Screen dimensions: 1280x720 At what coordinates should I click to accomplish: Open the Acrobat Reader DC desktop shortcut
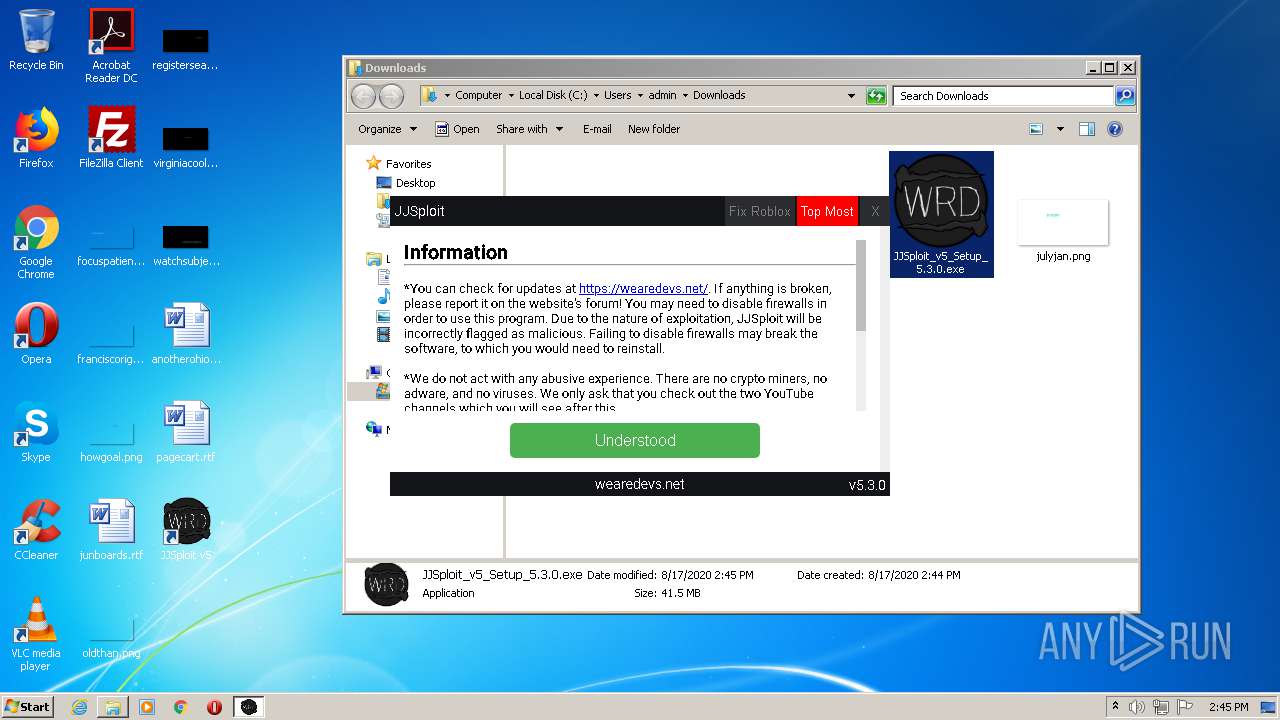[111, 45]
